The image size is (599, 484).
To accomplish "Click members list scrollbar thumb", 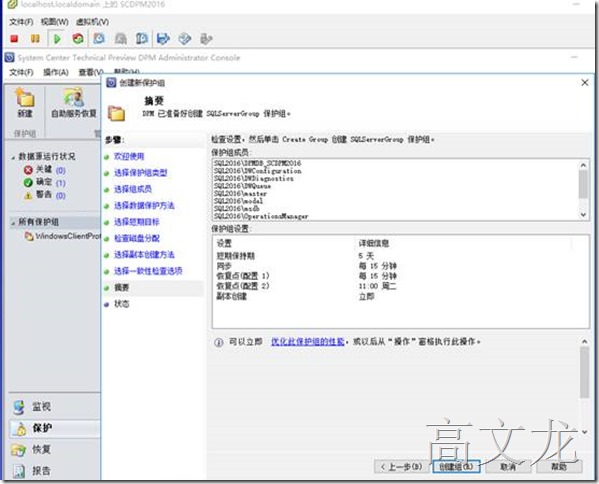I will coord(583,185).
